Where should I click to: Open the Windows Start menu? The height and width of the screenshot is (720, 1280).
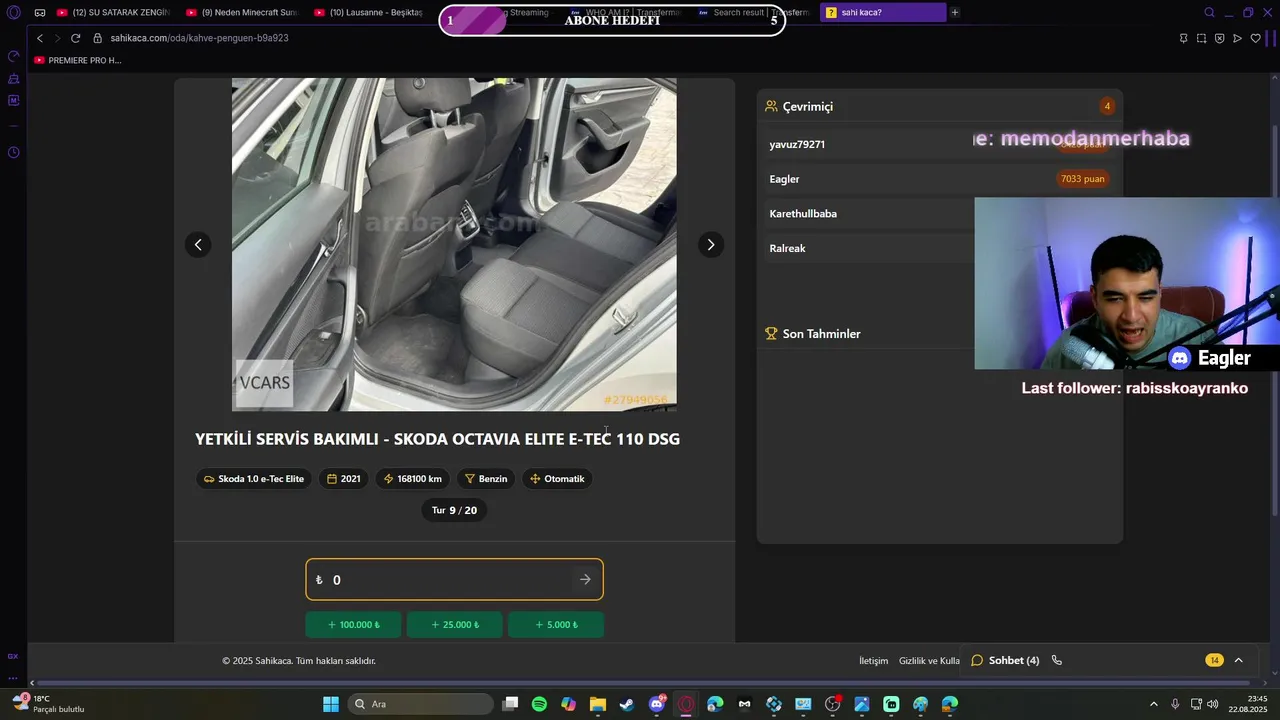point(331,704)
